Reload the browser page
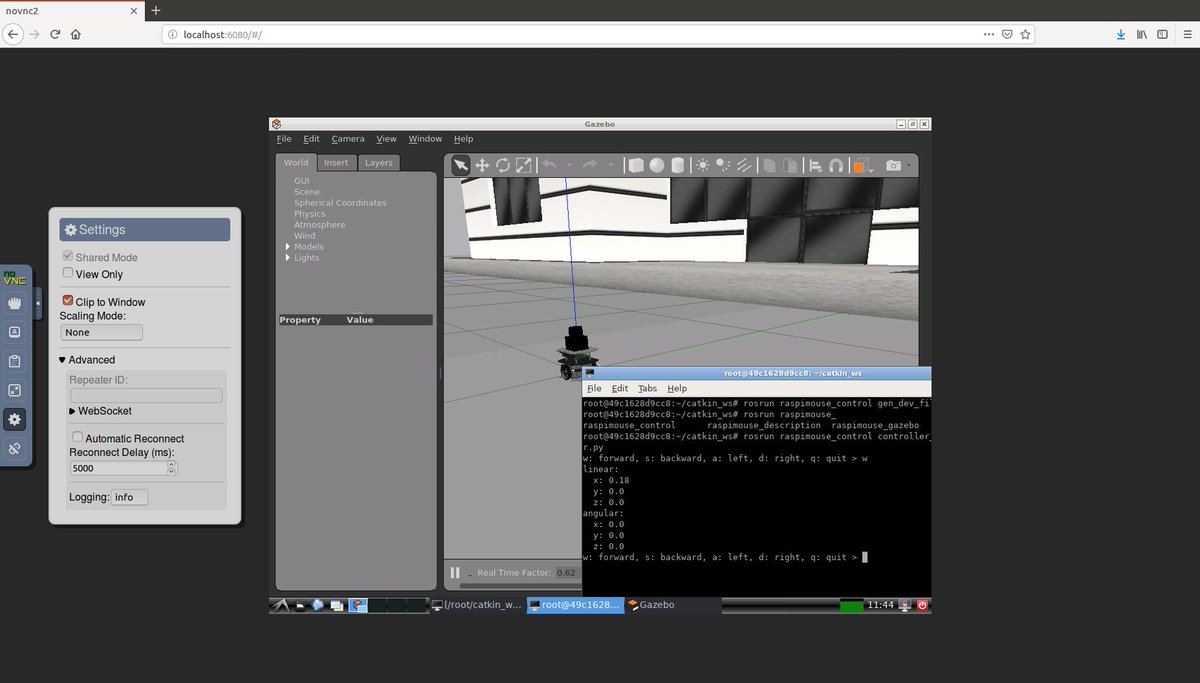The image size is (1200, 683). click(55, 34)
